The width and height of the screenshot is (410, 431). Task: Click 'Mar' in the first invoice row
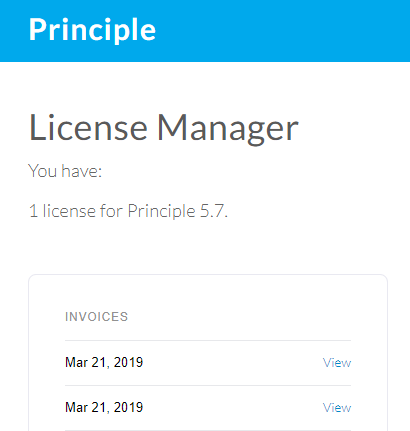[x=76, y=363]
